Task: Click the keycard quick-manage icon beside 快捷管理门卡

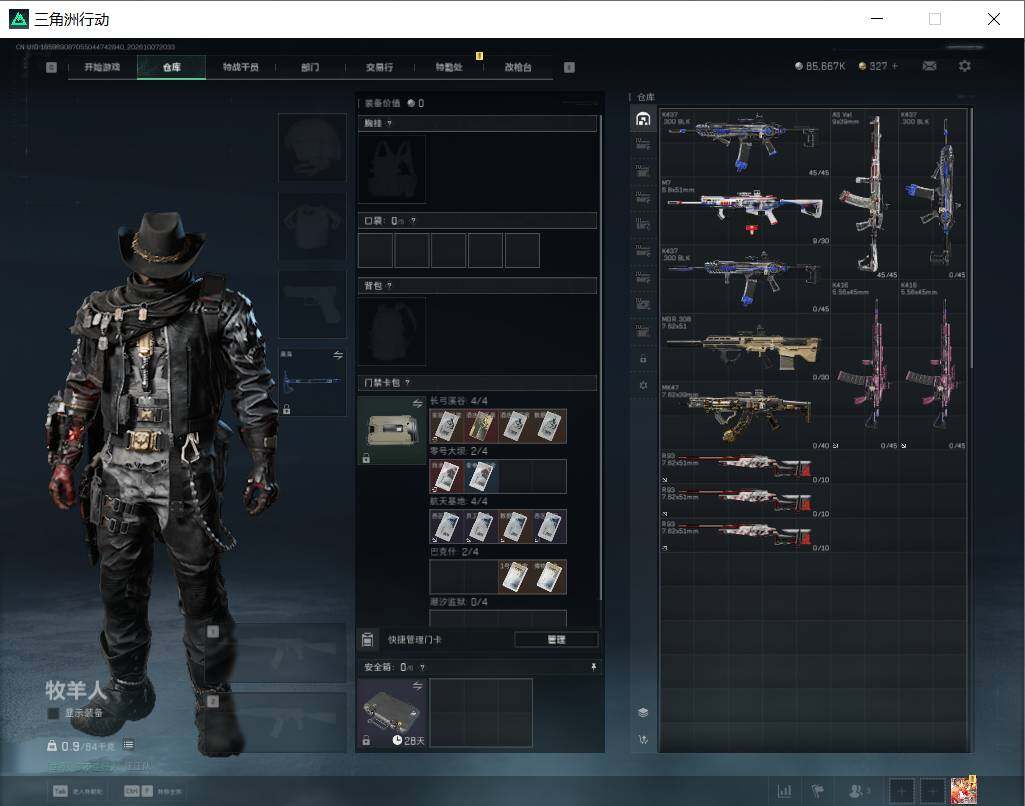Action: 367,640
